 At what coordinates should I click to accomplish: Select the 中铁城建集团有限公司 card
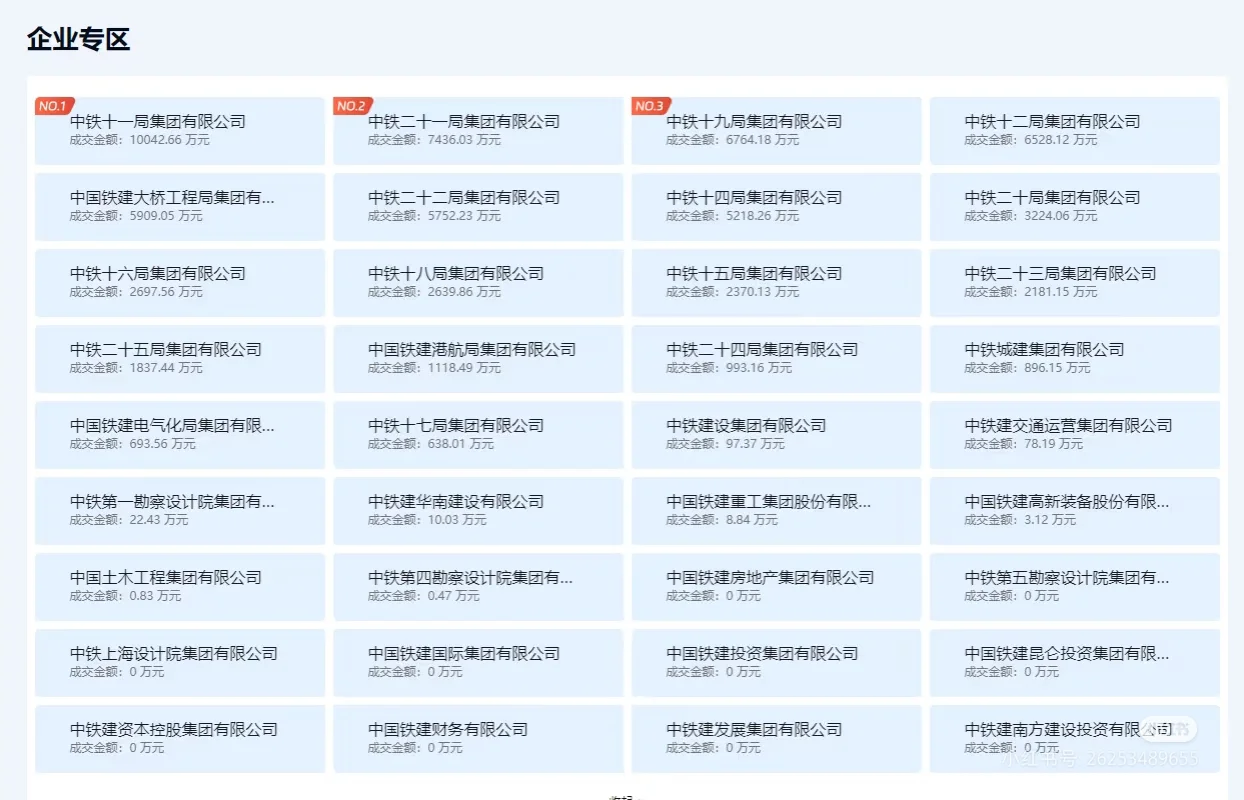(1075, 359)
